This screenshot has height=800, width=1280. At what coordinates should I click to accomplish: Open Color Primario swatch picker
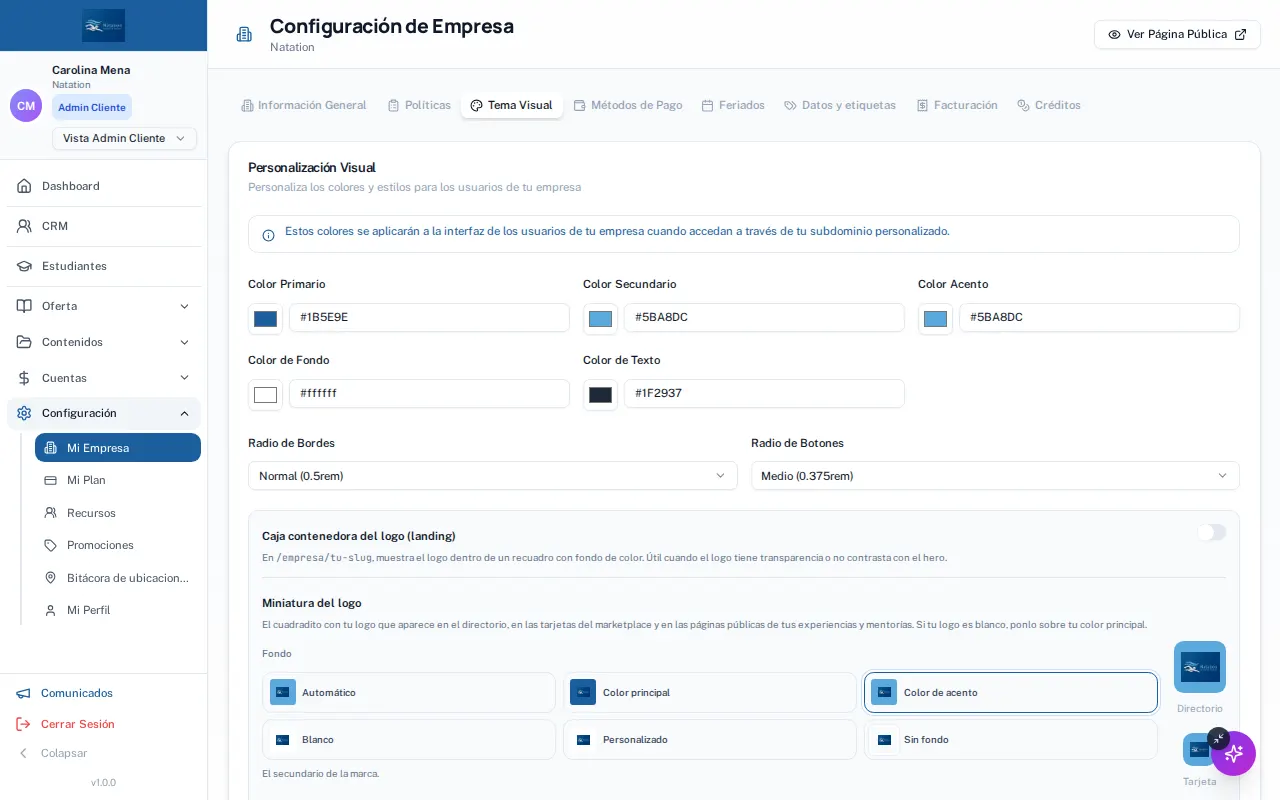pyautogui.click(x=265, y=319)
